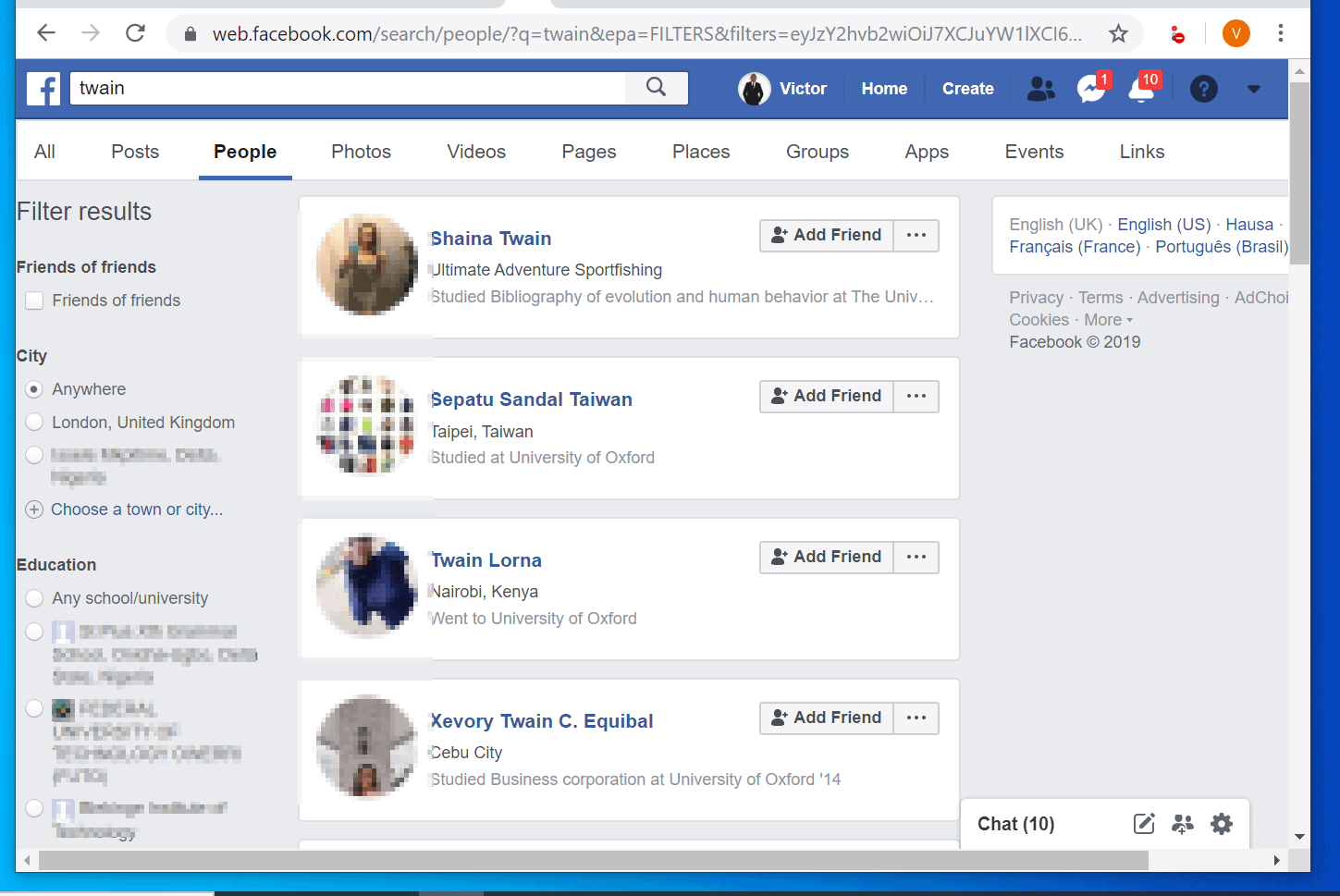Click Choose a town or city link
Image resolution: width=1340 pixels, height=896 pixels.
coord(137,509)
